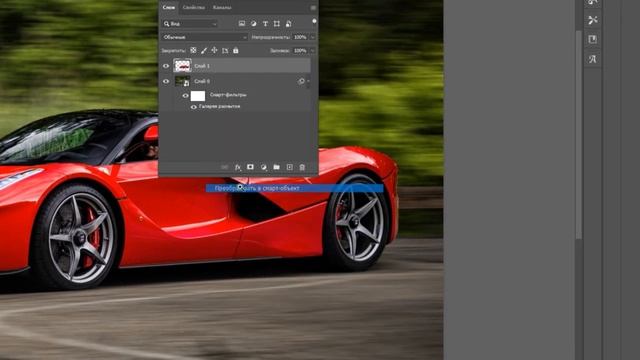
Task: Click the vertical scrollbar beside the canvas
Action: (x=579, y=135)
